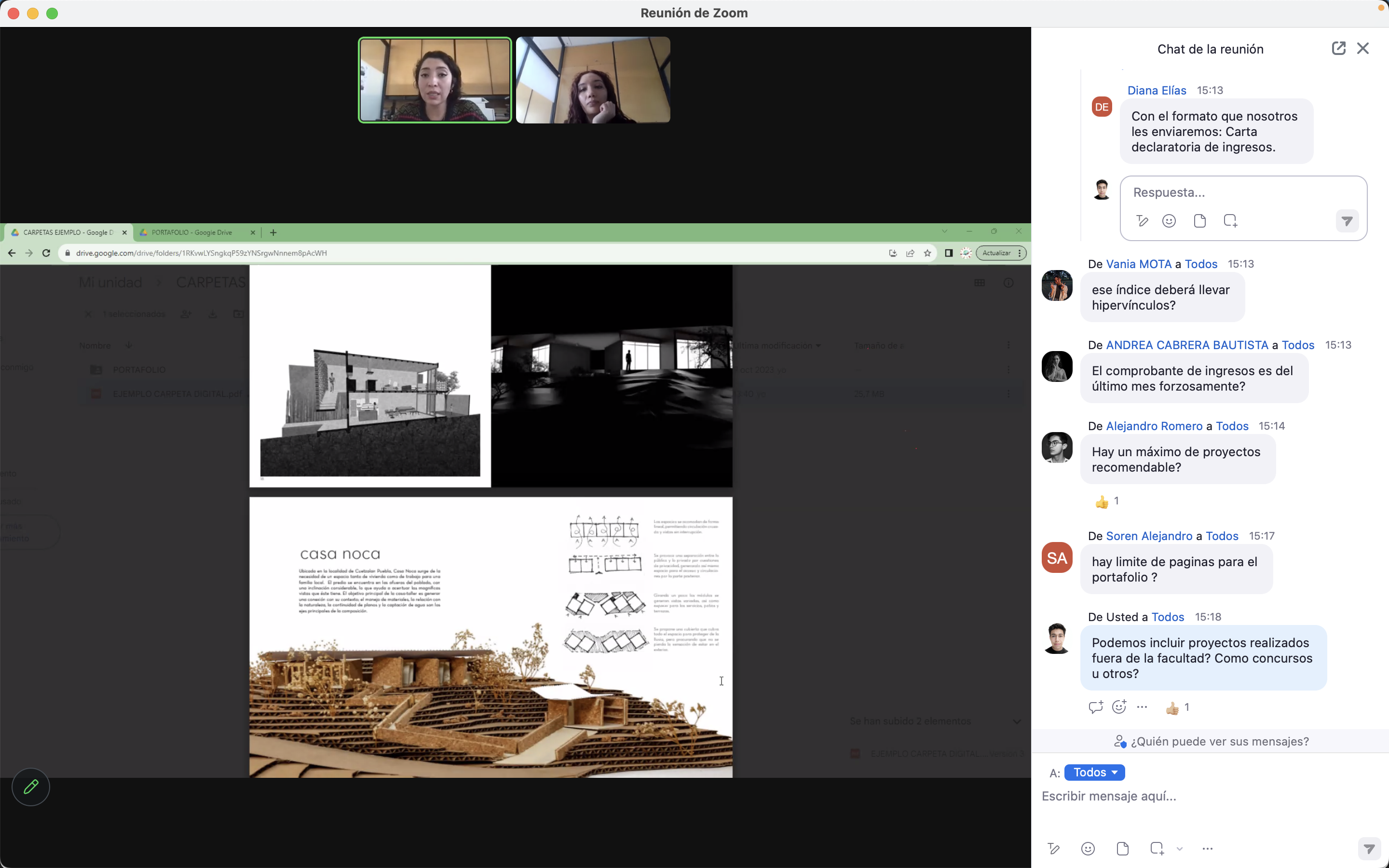1389x868 pixels.
Task: Select the active speaker video thumbnail
Action: coord(435,80)
